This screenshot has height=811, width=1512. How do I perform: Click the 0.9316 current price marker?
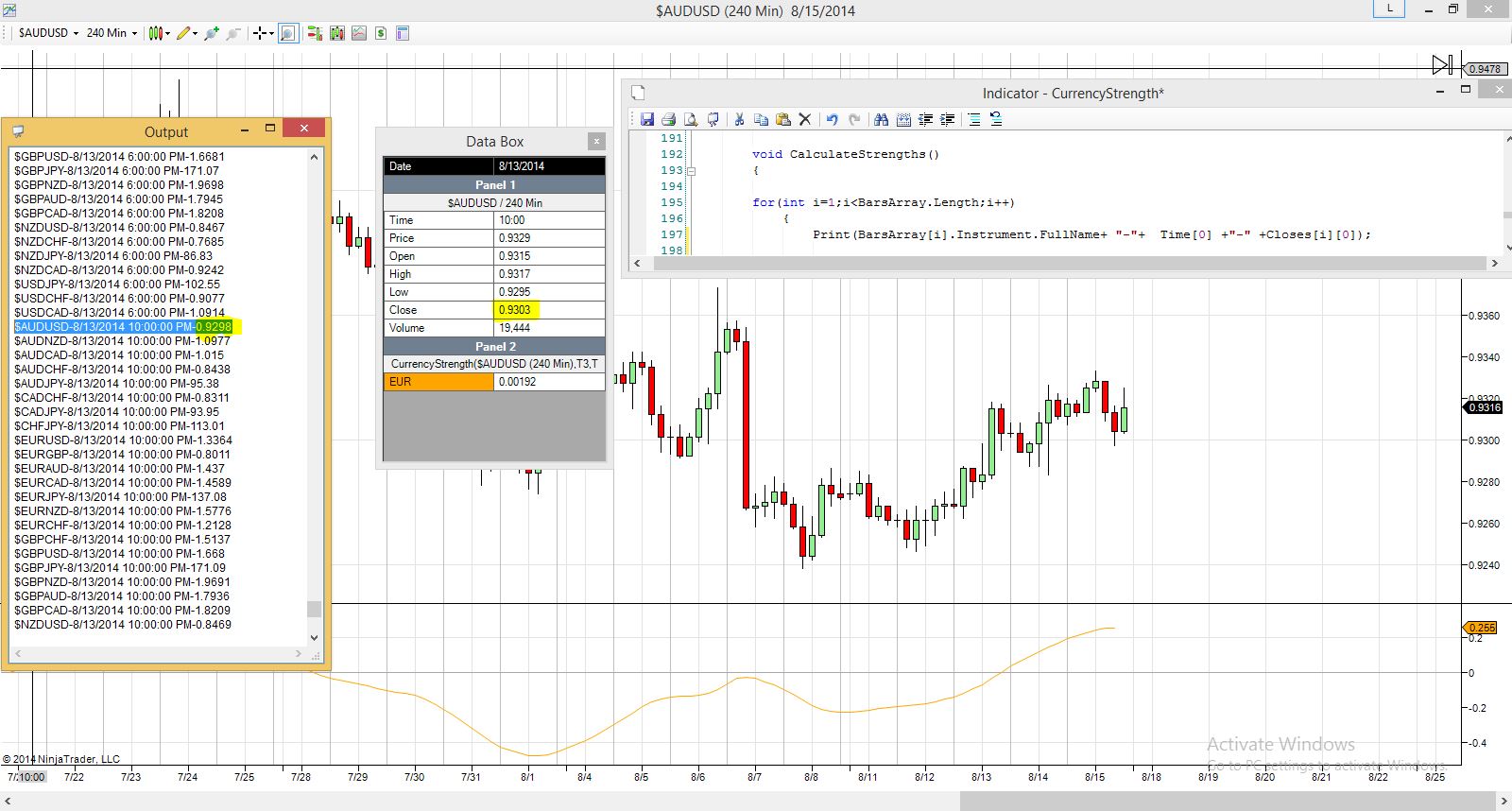[x=1484, y=407]
